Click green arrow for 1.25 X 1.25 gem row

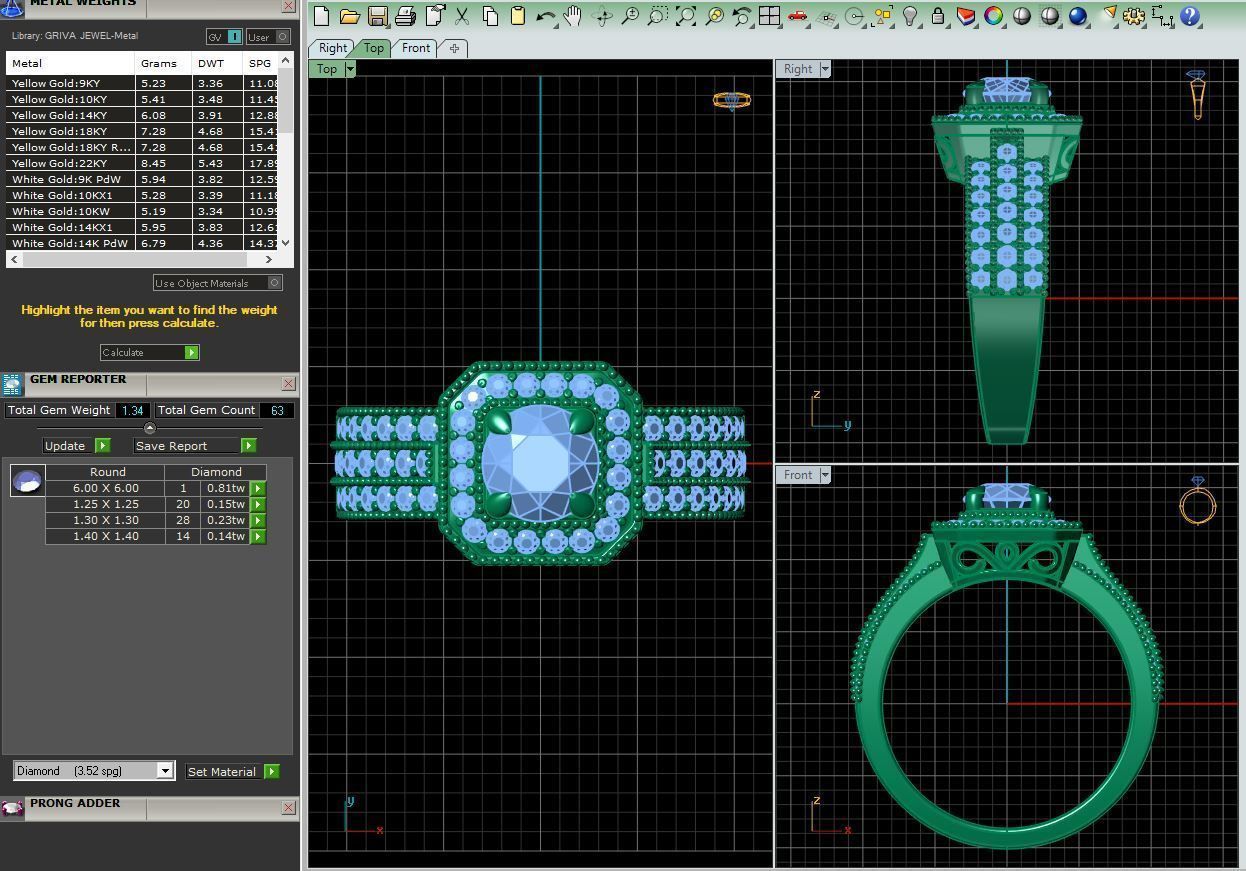258,504
